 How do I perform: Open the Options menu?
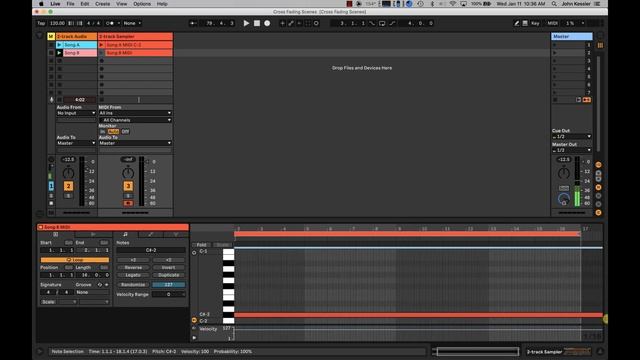coord(142,4)
